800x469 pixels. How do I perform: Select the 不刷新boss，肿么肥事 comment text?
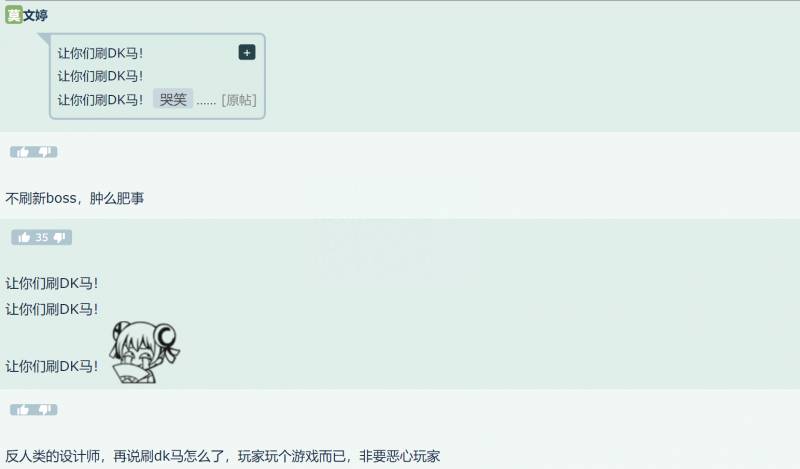(74, 198)
